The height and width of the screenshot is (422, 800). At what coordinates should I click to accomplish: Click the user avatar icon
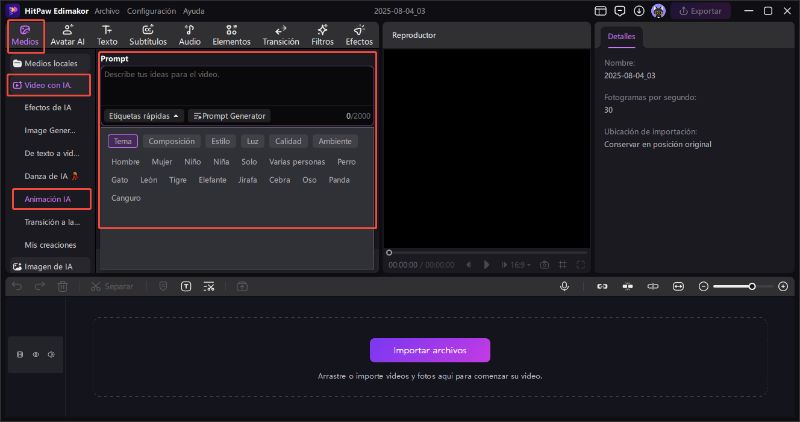tap(658, 11)
